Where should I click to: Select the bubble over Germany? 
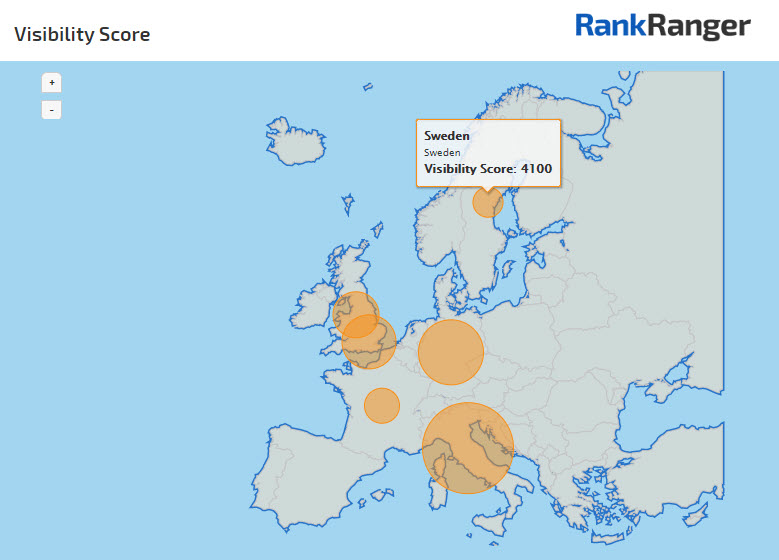coord(451,352)
